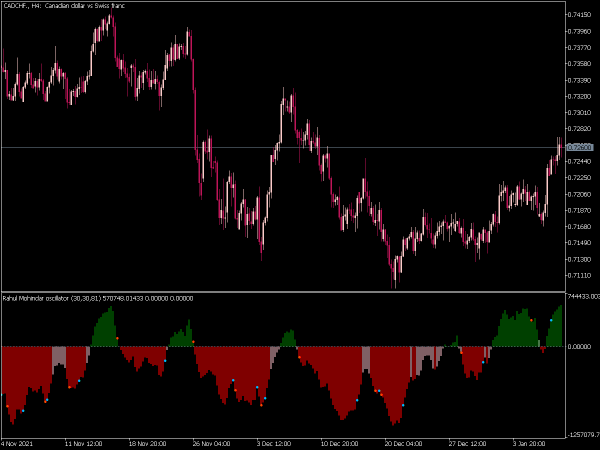The image size is (600, 450).
Task: Click the 0.72250 price axis label
Action: point(580,178)
